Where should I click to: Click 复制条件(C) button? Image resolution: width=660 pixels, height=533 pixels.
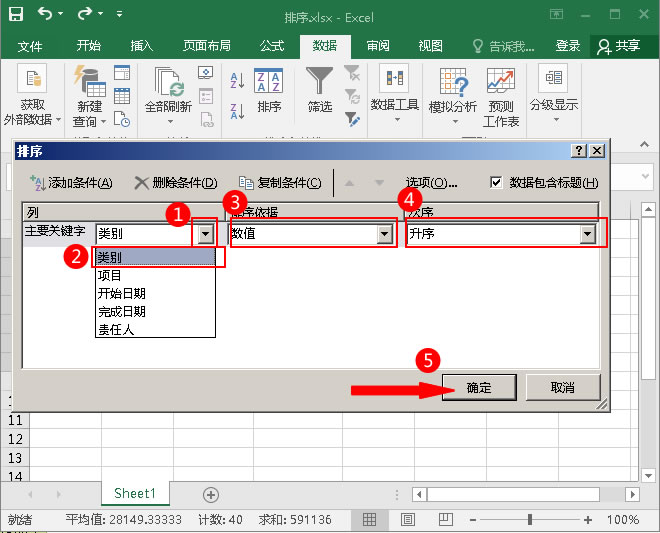click(x=280, y=183)
